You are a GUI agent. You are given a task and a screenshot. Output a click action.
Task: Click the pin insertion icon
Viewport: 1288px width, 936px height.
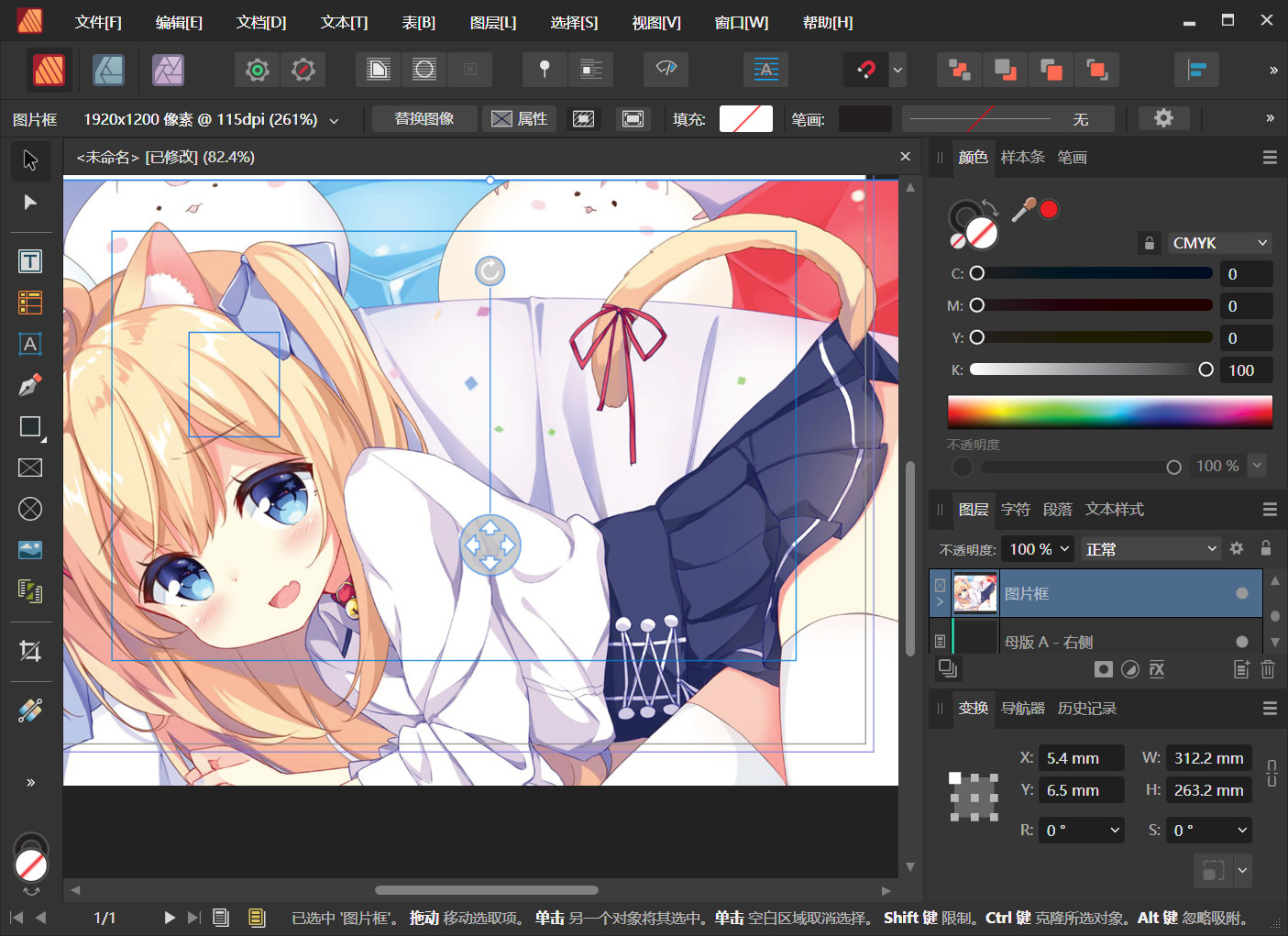tap(545, 70)
